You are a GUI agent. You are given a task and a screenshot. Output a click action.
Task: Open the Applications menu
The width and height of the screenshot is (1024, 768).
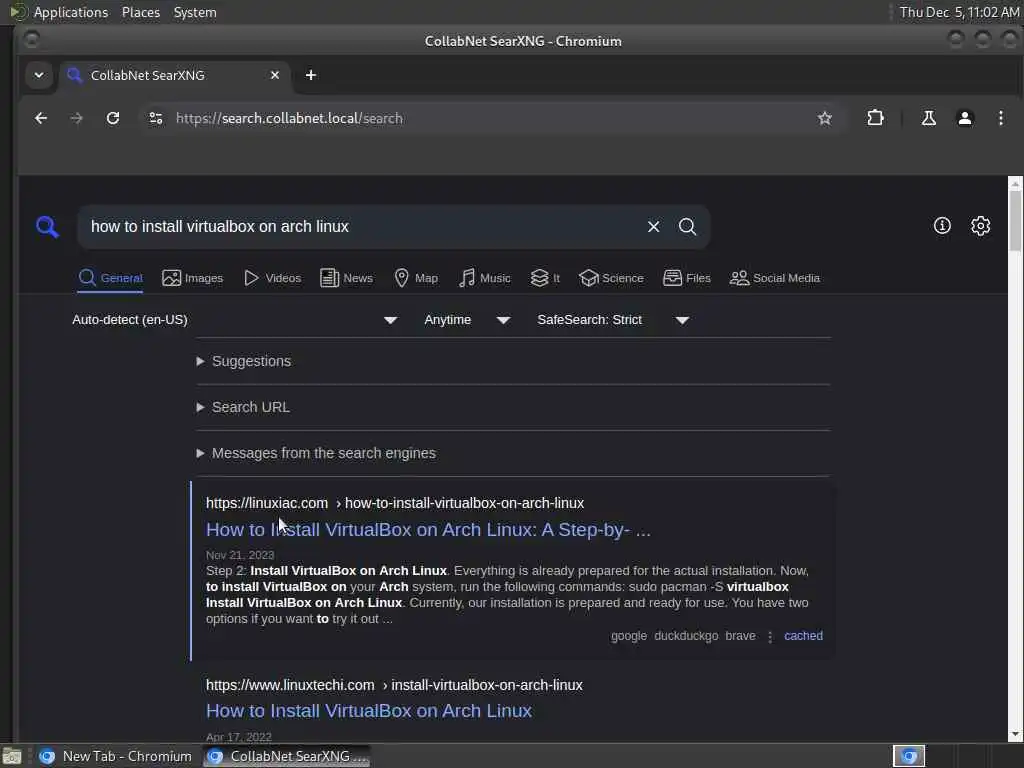(x=71, y=12)
